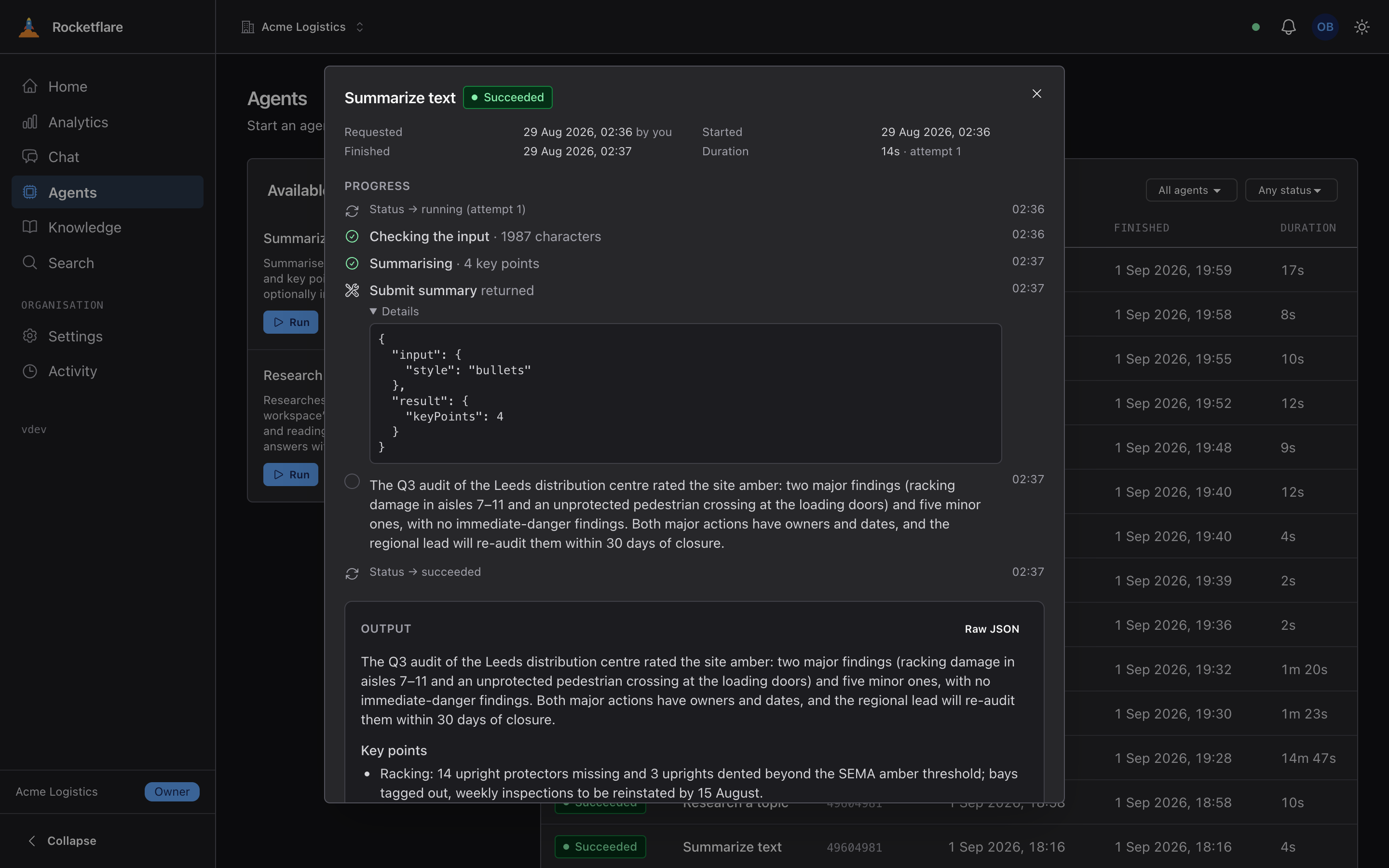Viewport: 1389px width, 868px height.
Task: Click run ID 49604981 in the bottom row
Action: pyautogui.click(x=854, y=847)
